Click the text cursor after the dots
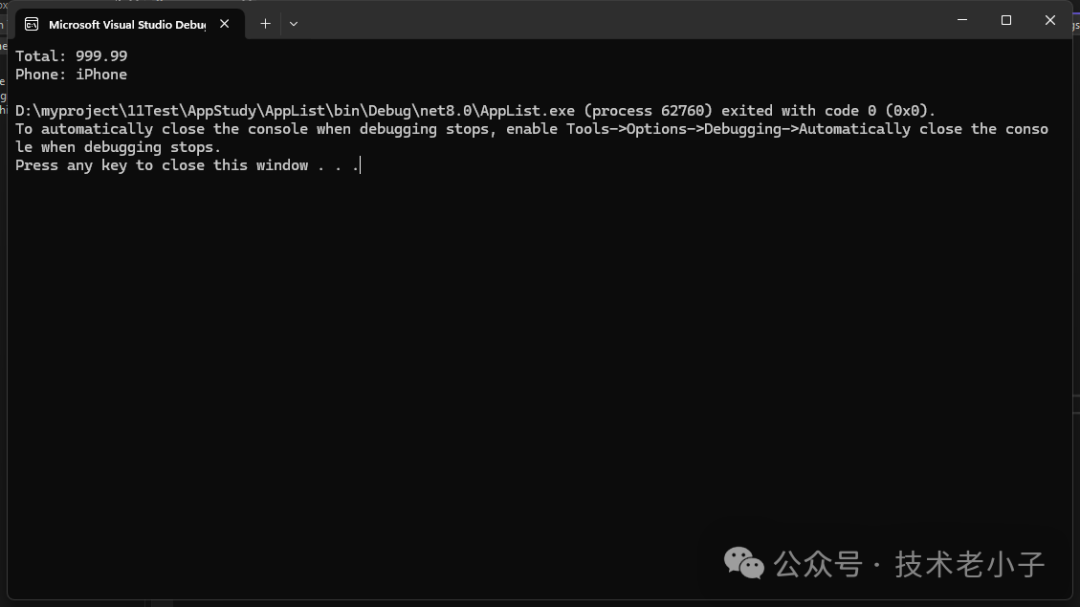 point(359,165)
